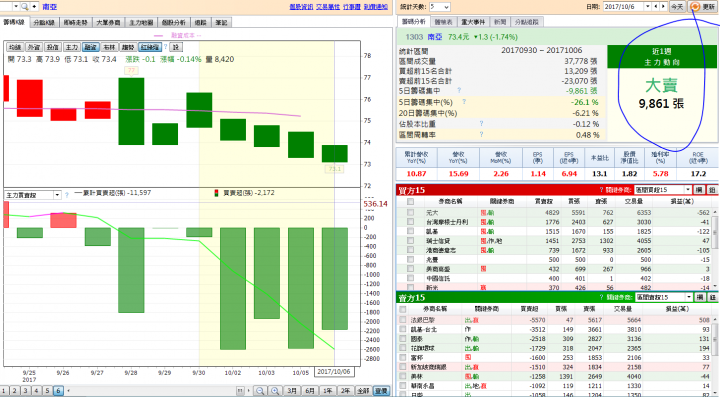Open the 行事曆 calendar link
This screenshot has height=397, width=720.
point(352,7)
